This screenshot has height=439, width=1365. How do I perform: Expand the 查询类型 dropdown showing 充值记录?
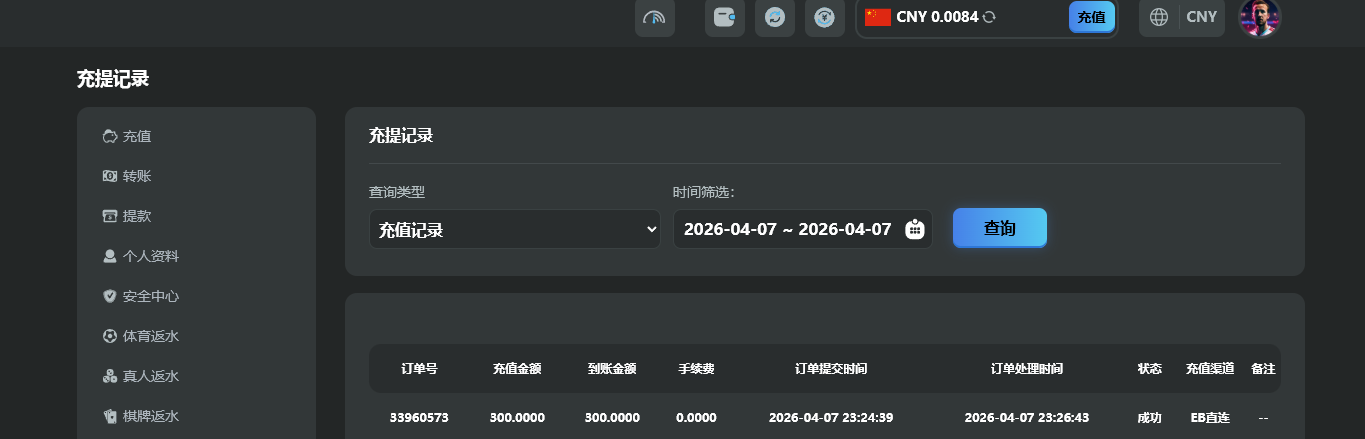(514, 229)
